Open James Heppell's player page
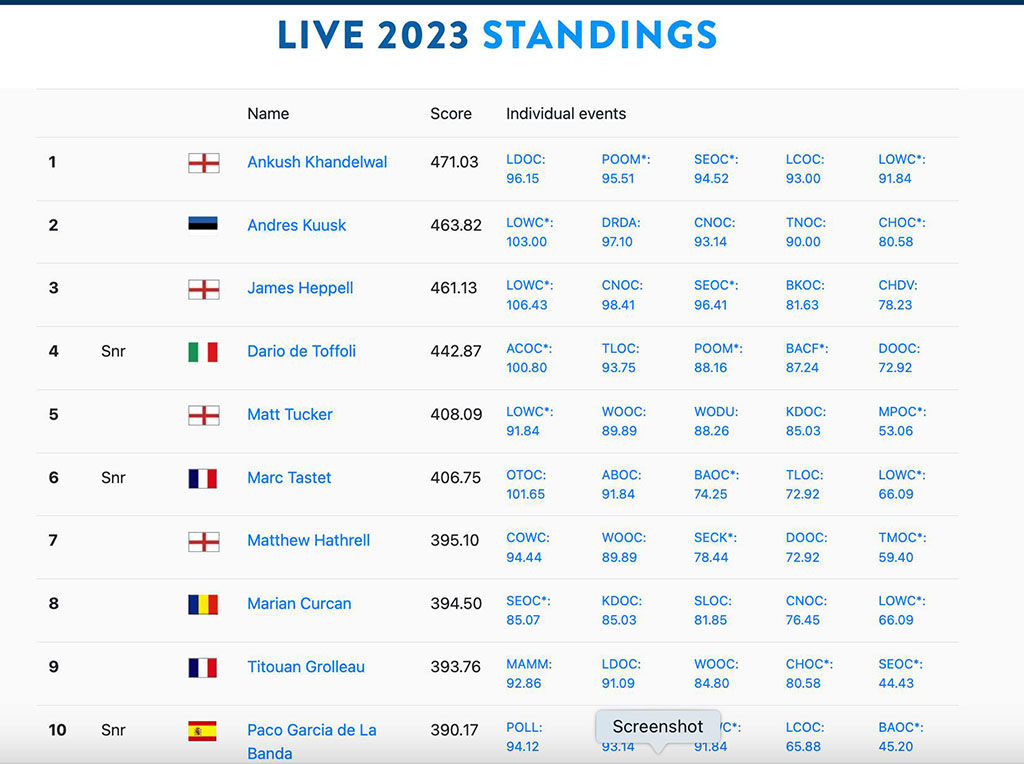The width and height of the screenshot is (1024, 764). 300,288
